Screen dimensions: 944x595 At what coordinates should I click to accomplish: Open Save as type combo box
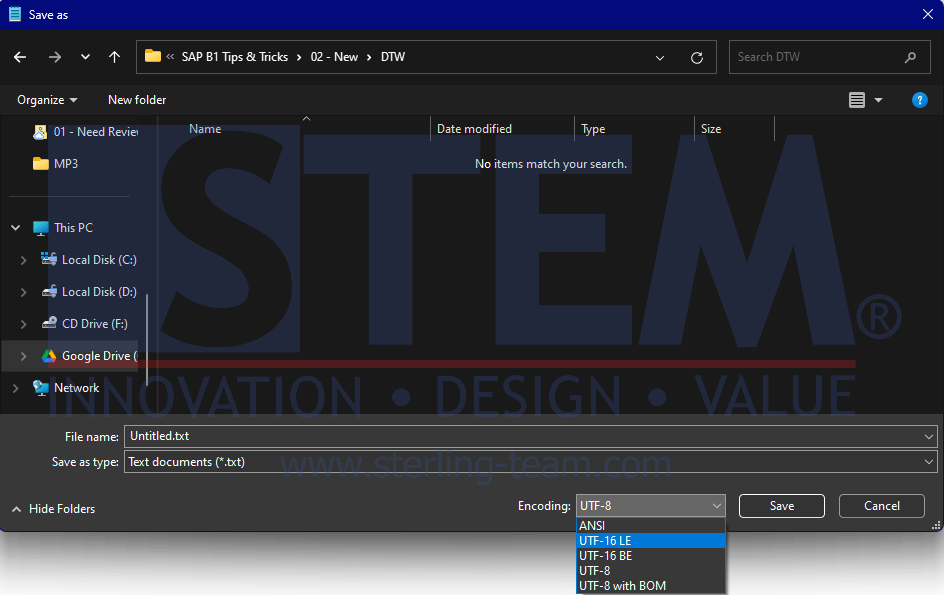[530, 462]
